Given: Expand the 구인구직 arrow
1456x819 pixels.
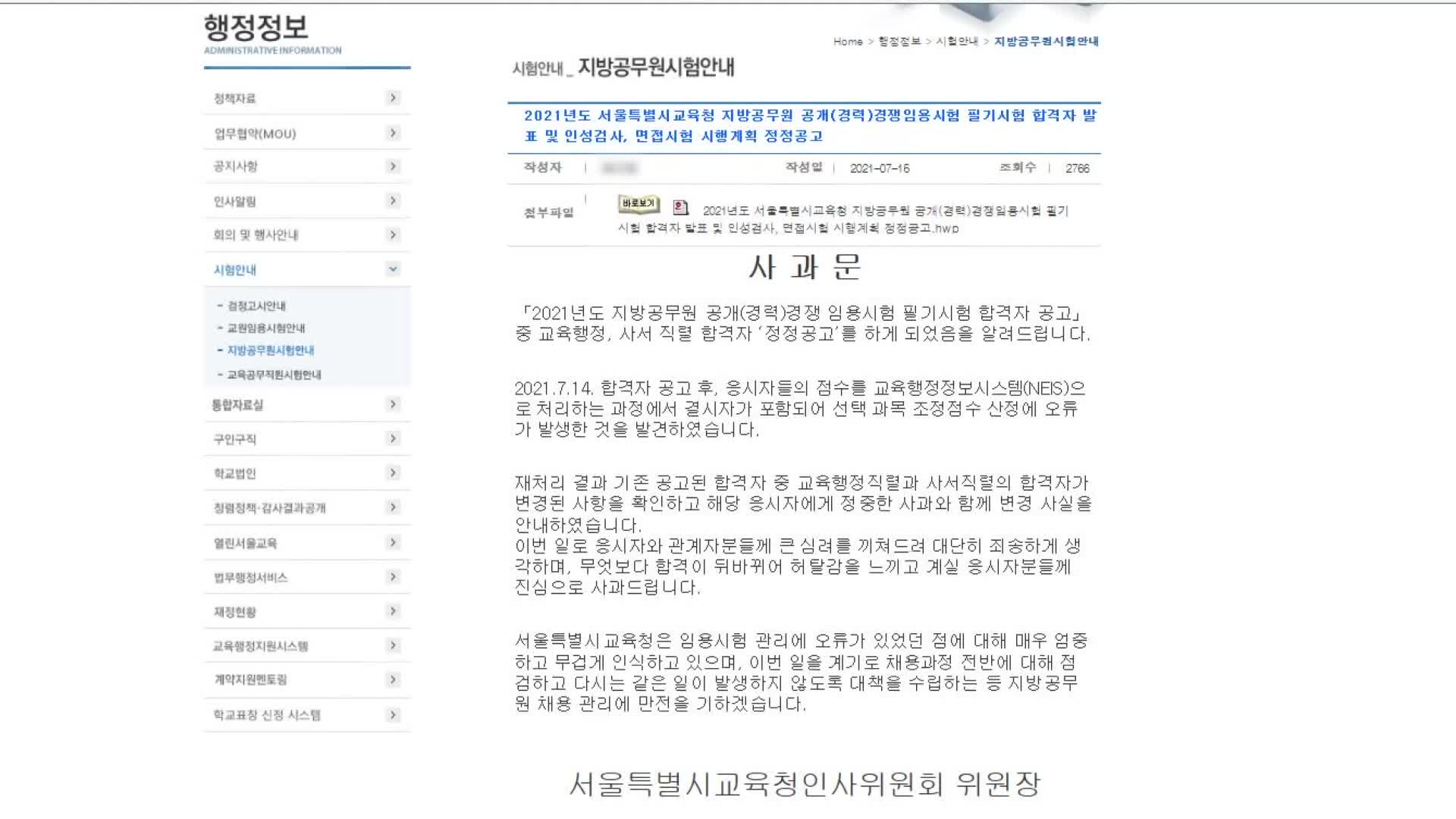Looking at the screenshot, I should pyautogui.click(x=393, y=438).
